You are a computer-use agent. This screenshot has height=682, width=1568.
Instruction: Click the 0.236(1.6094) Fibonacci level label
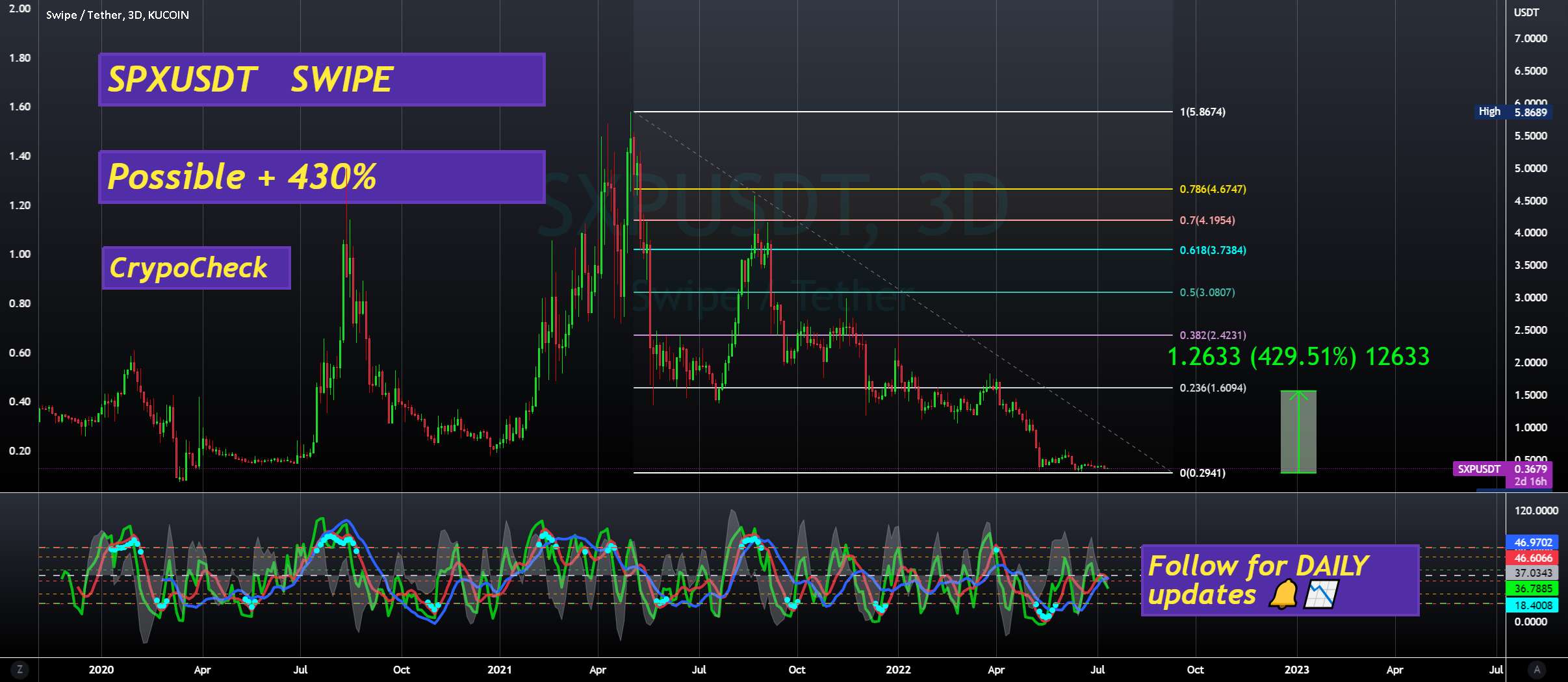[x=1213, y=388]
